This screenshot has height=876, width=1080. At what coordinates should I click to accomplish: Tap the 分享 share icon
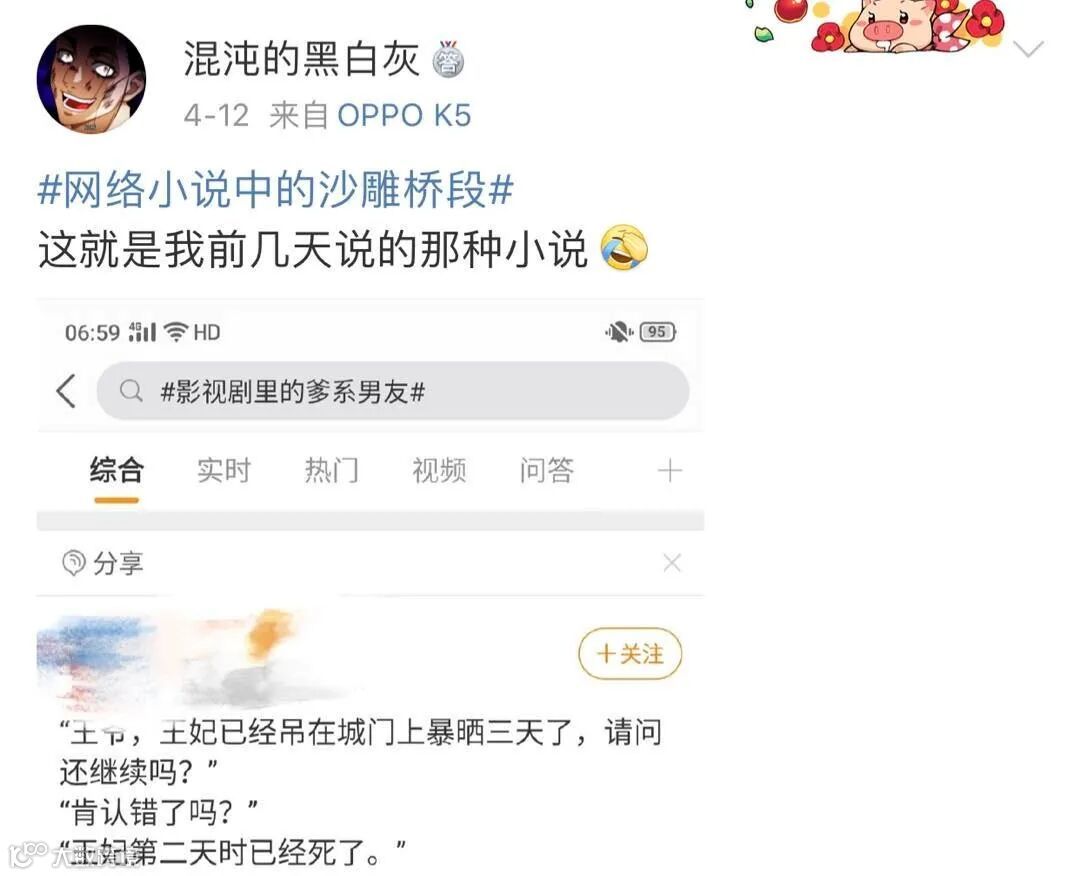(74, 563)
